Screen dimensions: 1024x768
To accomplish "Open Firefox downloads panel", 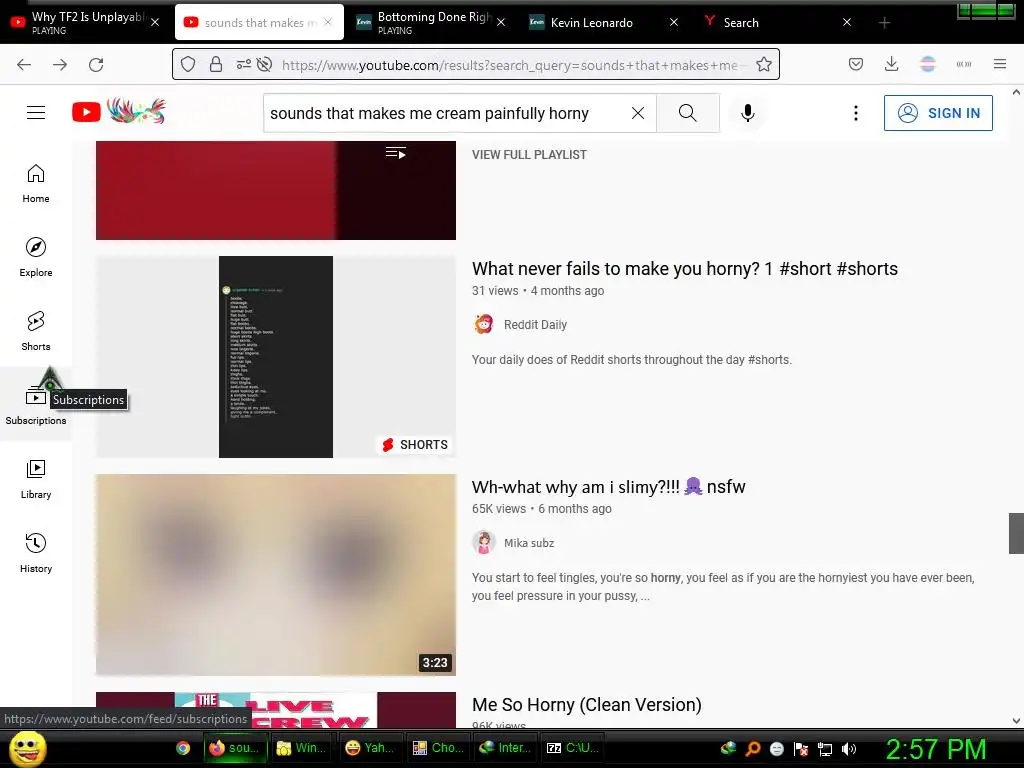I will [x=891, y=64].
